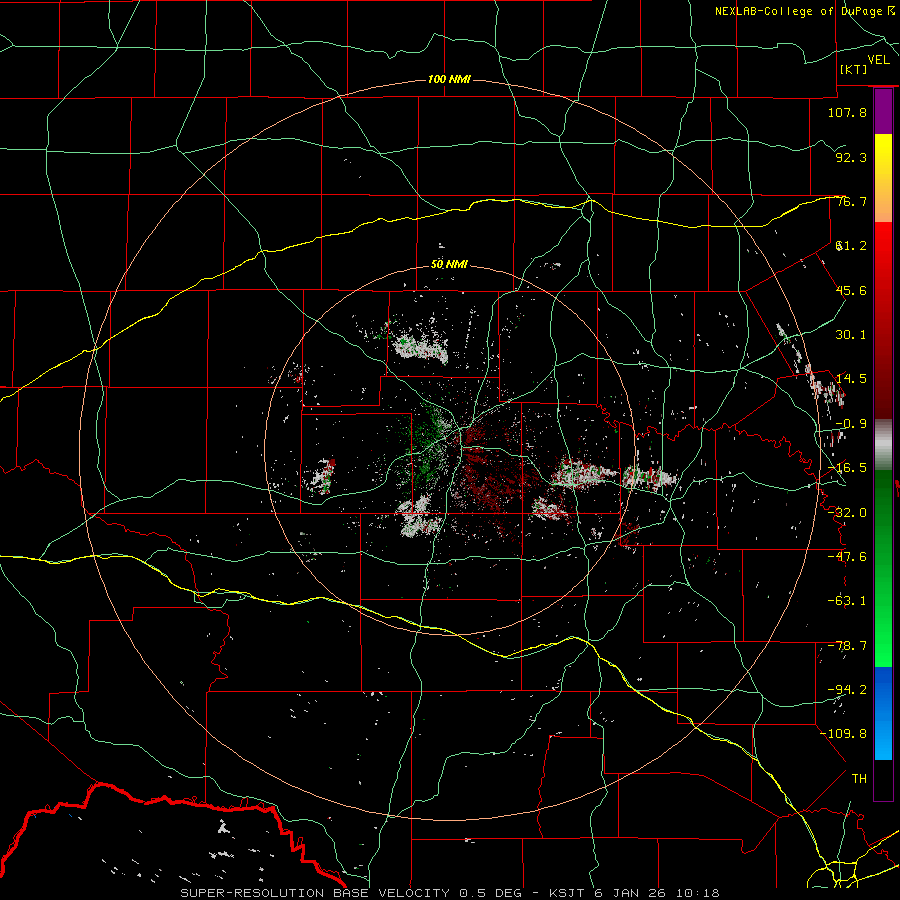The image size is (900, 900).
Task: Select the 30.1 value on velocity scale
Action: point(851,335)
